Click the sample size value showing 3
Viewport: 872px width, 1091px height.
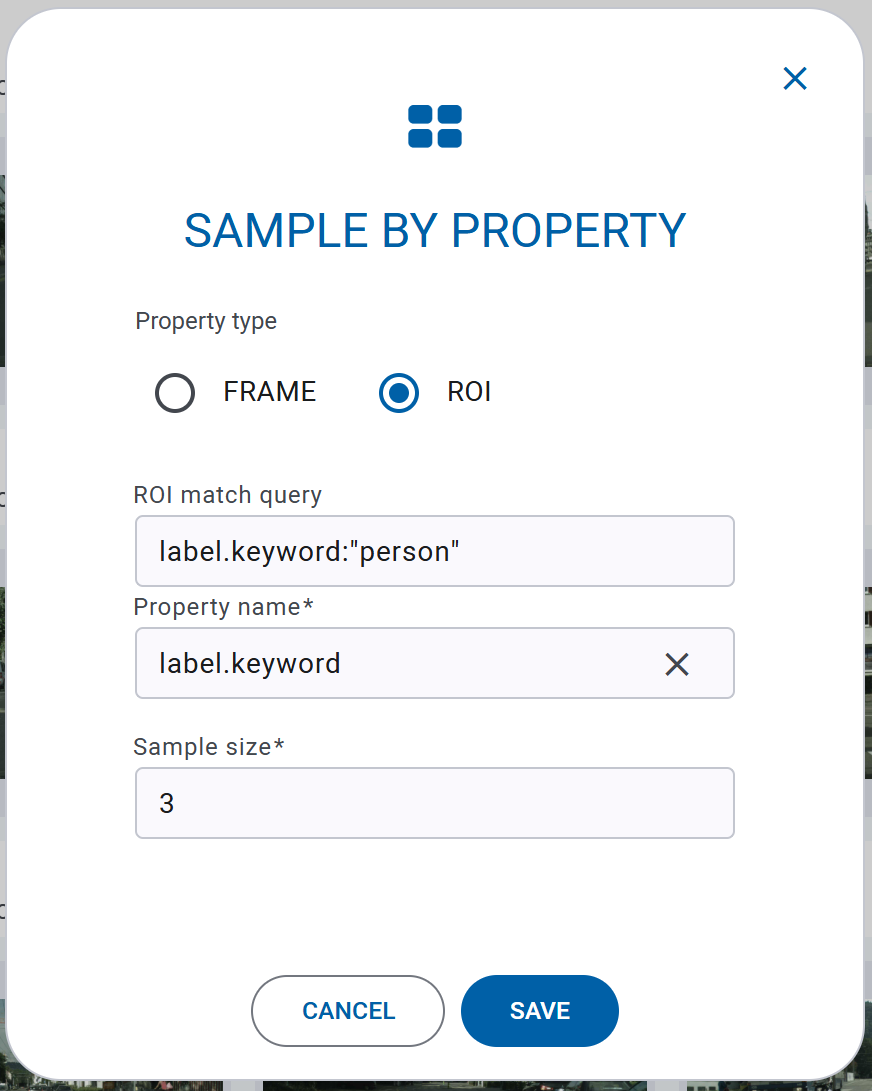tap(167, 802)
